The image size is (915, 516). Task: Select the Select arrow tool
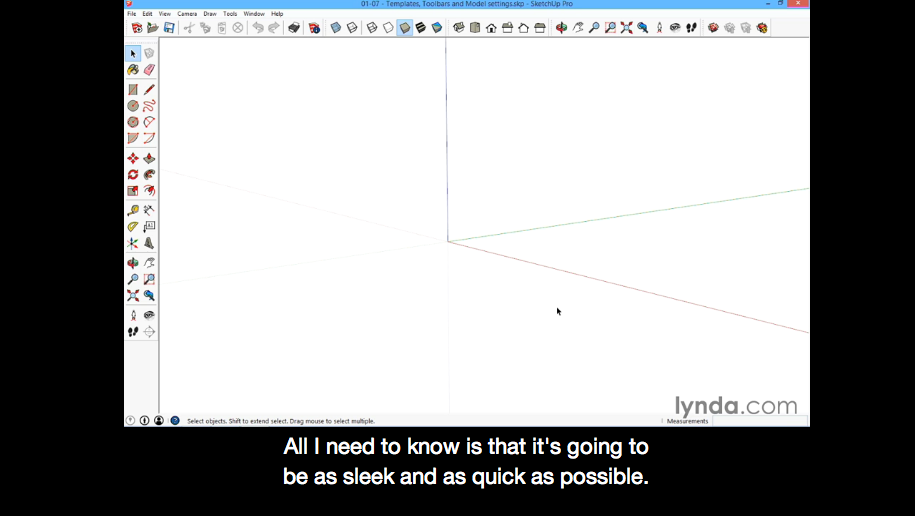pos(133,54)
